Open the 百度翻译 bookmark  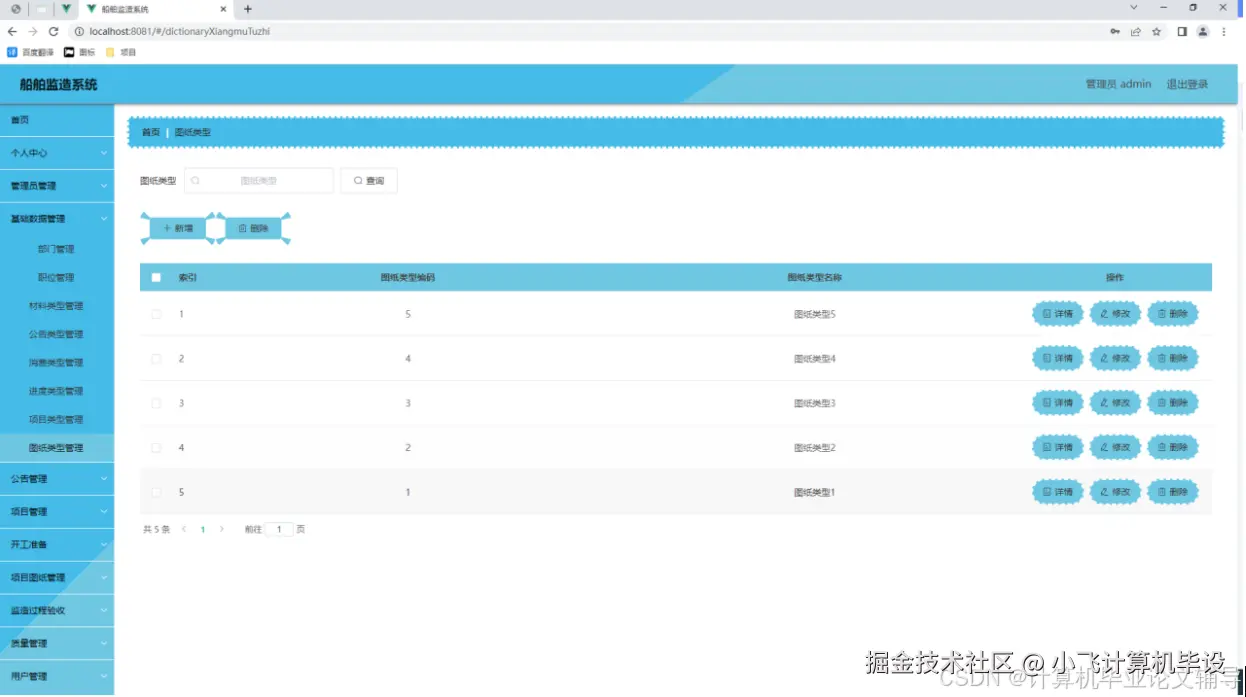pyautogui.click(x=31, y=52)
